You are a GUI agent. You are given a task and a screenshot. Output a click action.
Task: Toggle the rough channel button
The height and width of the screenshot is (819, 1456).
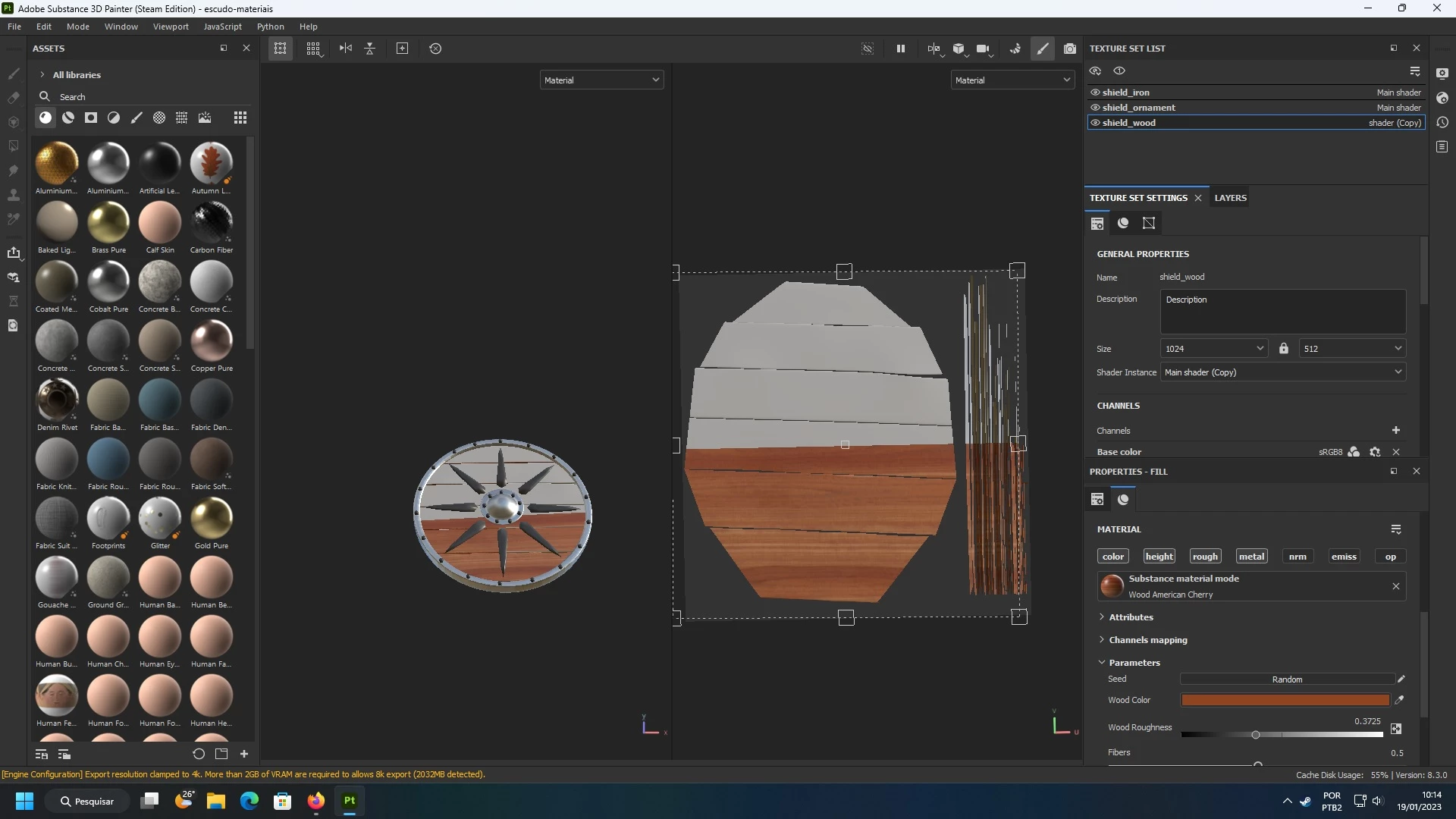coord(1204,557)
